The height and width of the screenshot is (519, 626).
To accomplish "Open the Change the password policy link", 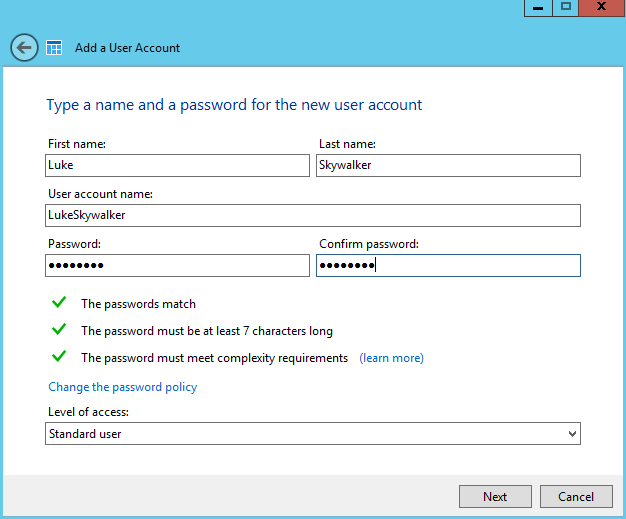I will click(123, 387).
